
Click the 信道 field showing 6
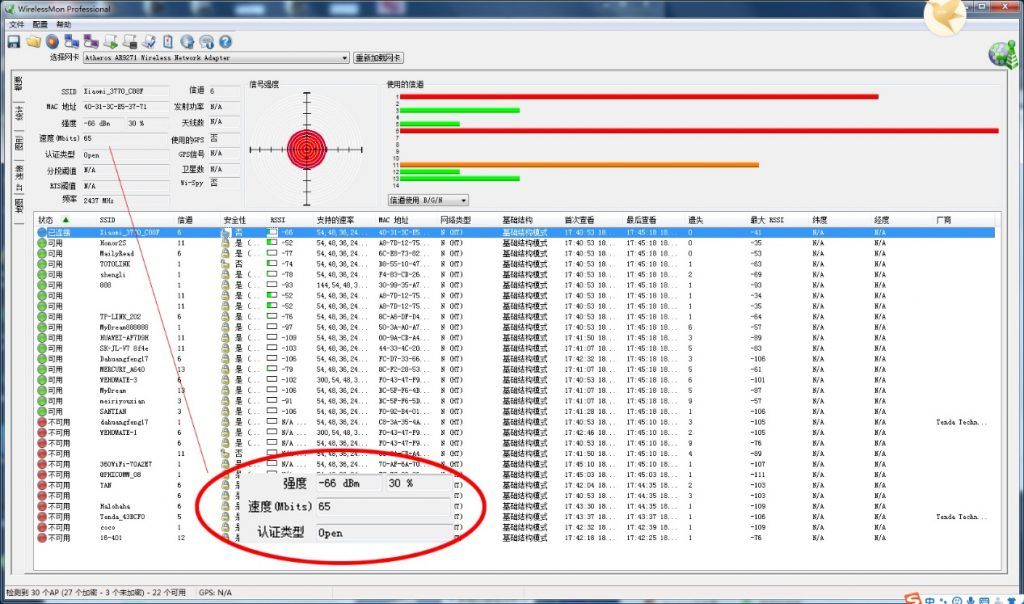pyautogui.click(x=224, y=91)
